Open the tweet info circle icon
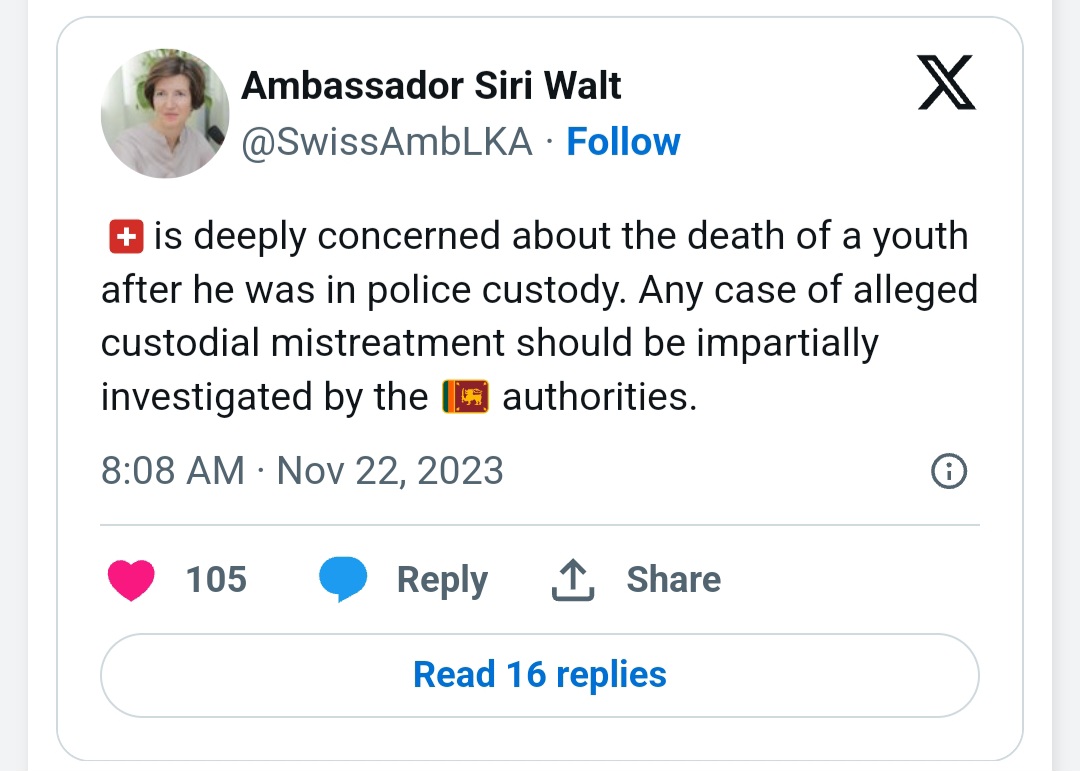 point(949,471)
